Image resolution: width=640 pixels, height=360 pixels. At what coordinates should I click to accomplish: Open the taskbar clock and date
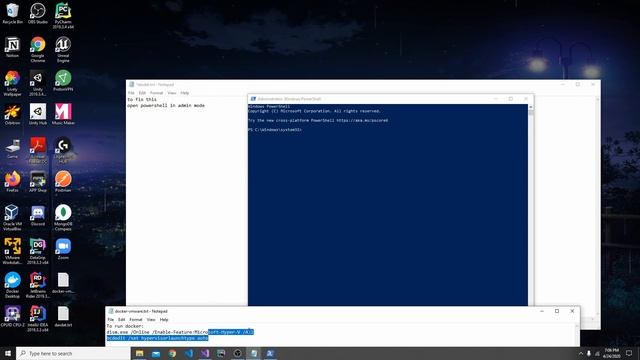click(x=612, y=353)
